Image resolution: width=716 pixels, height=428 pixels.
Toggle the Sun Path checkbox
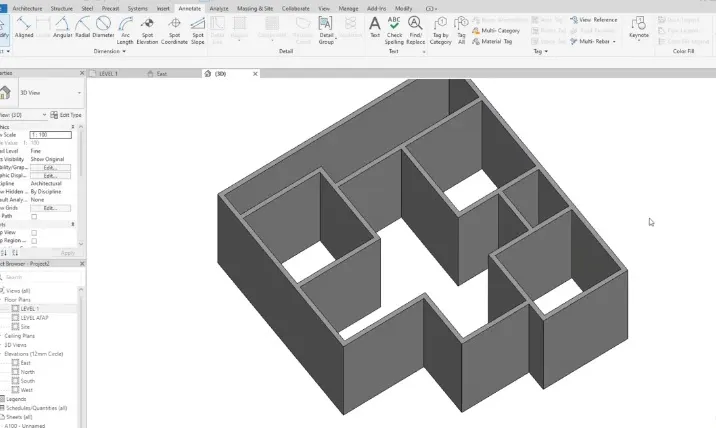(x=34, y=215)
